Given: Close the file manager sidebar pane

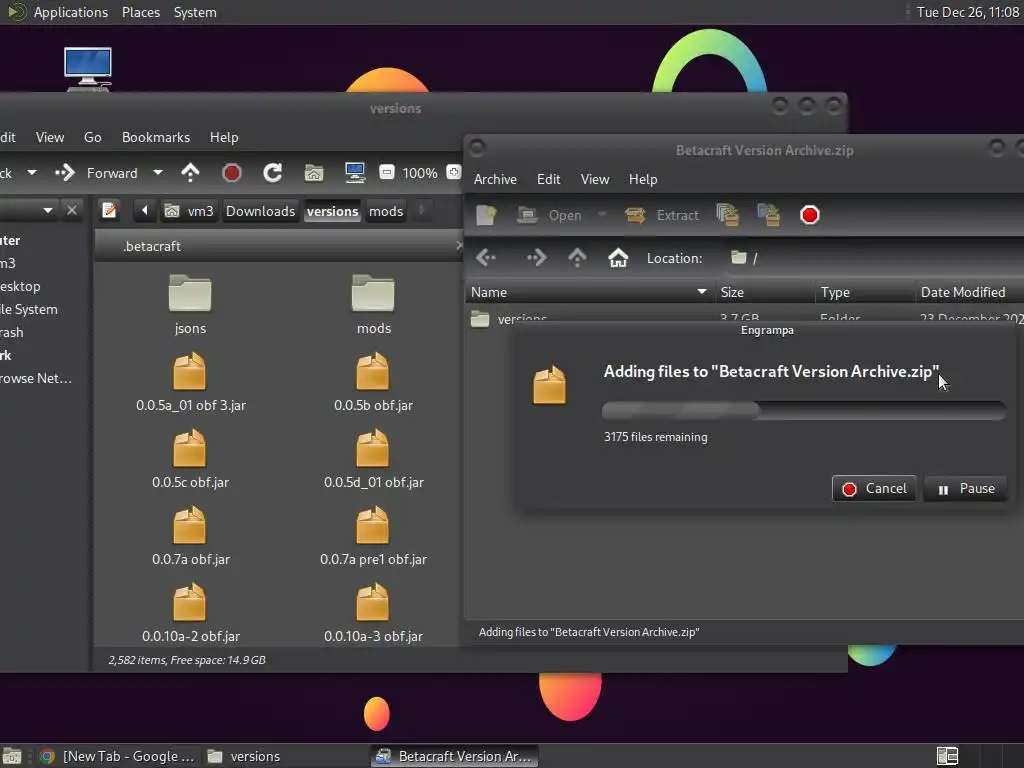Looking at the screenshot, I should (x=72, y=211).
